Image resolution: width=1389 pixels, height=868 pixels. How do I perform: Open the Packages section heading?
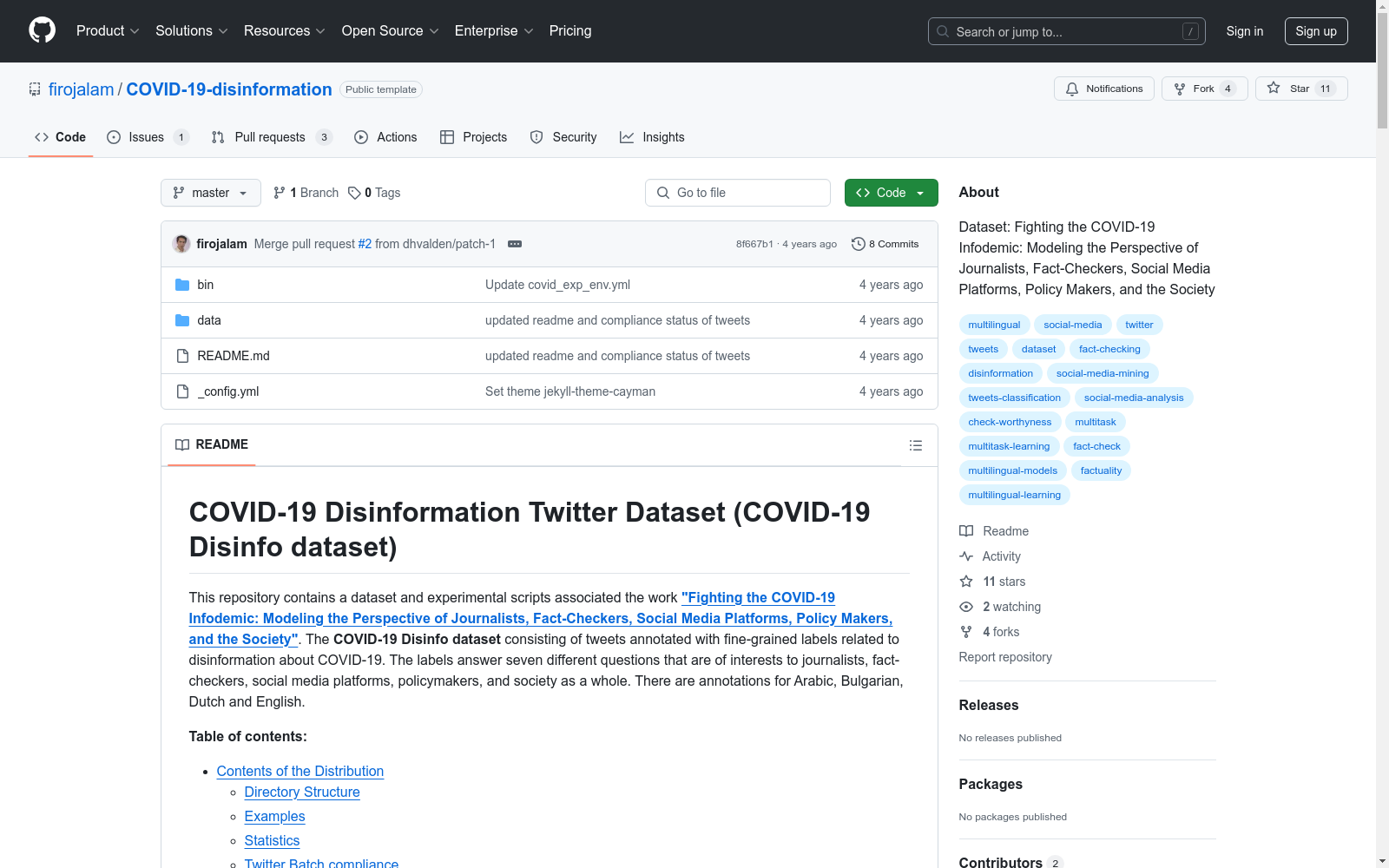click(991, 785)
